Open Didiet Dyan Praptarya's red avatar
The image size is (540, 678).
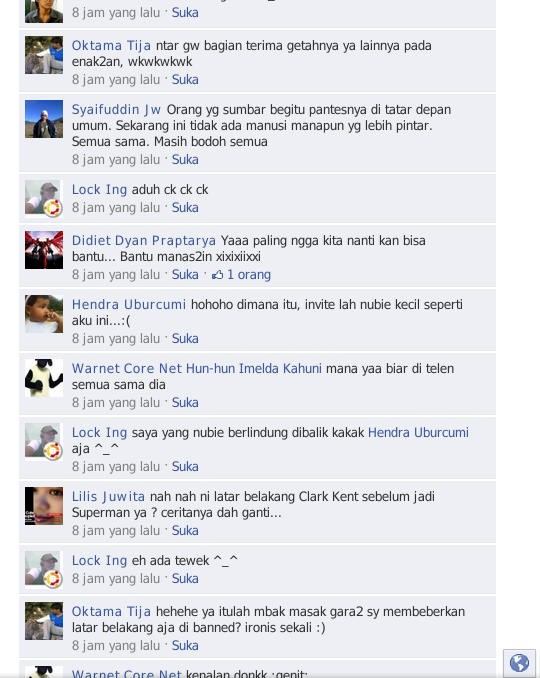44,250
